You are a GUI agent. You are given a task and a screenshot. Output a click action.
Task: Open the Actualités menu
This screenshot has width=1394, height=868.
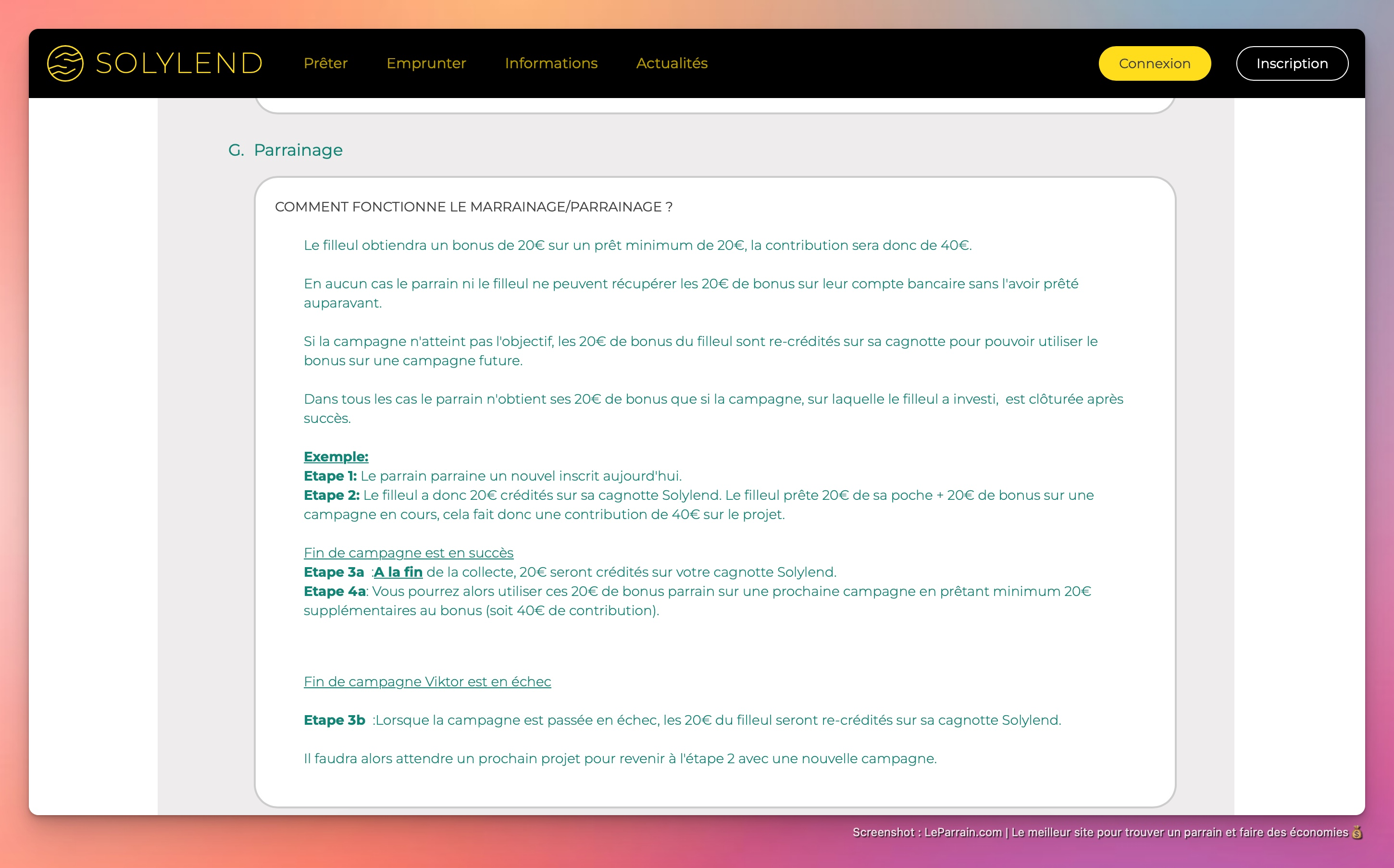tap(671, 63)
